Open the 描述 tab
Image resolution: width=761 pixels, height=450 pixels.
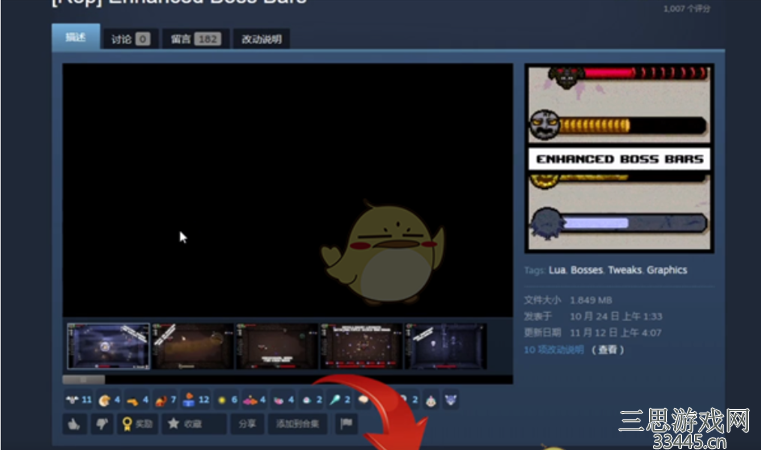[76, 37]
